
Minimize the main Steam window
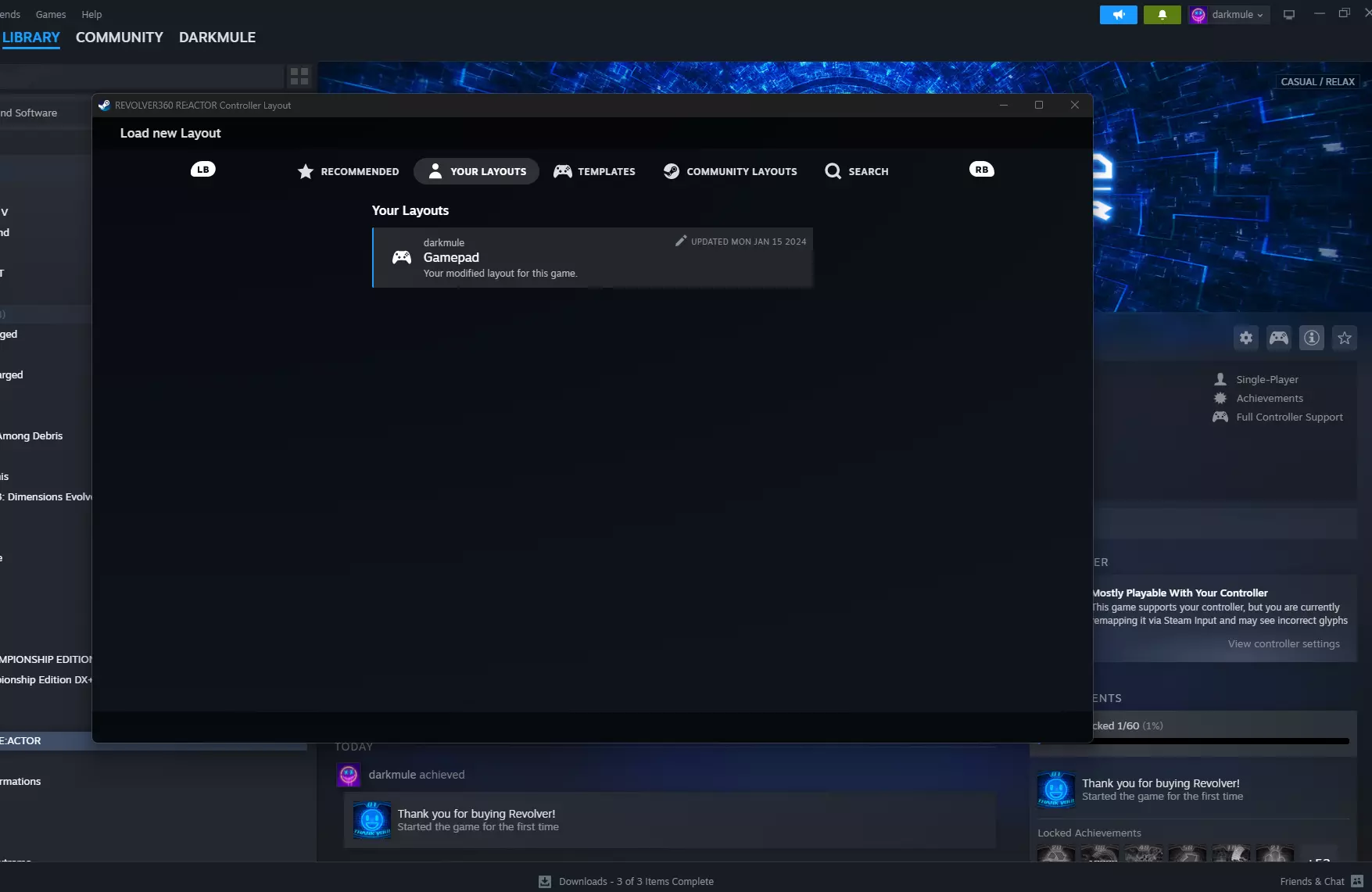(x=1320, y=13)
